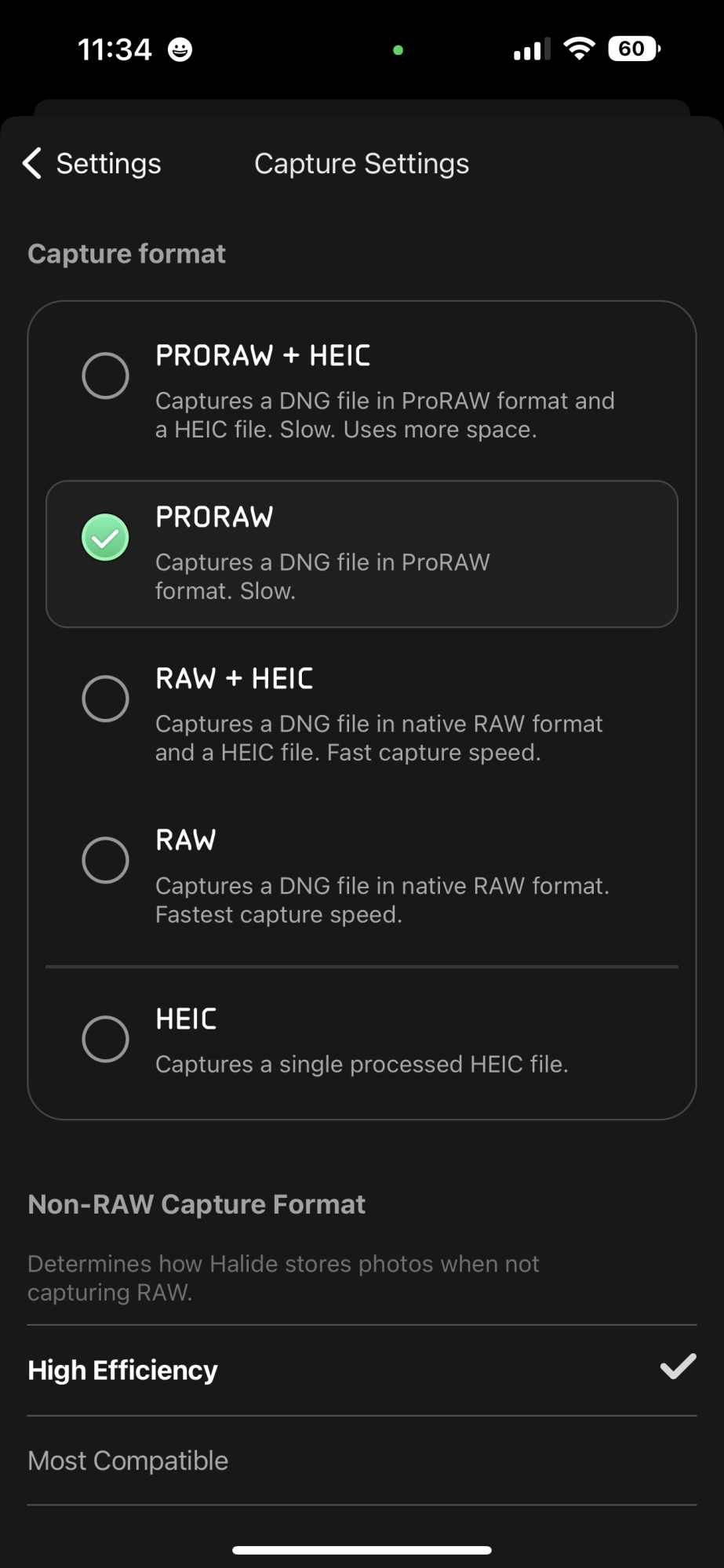
Task: Choose the High Efficiency format option
Action: click(x=362, y=1370)
